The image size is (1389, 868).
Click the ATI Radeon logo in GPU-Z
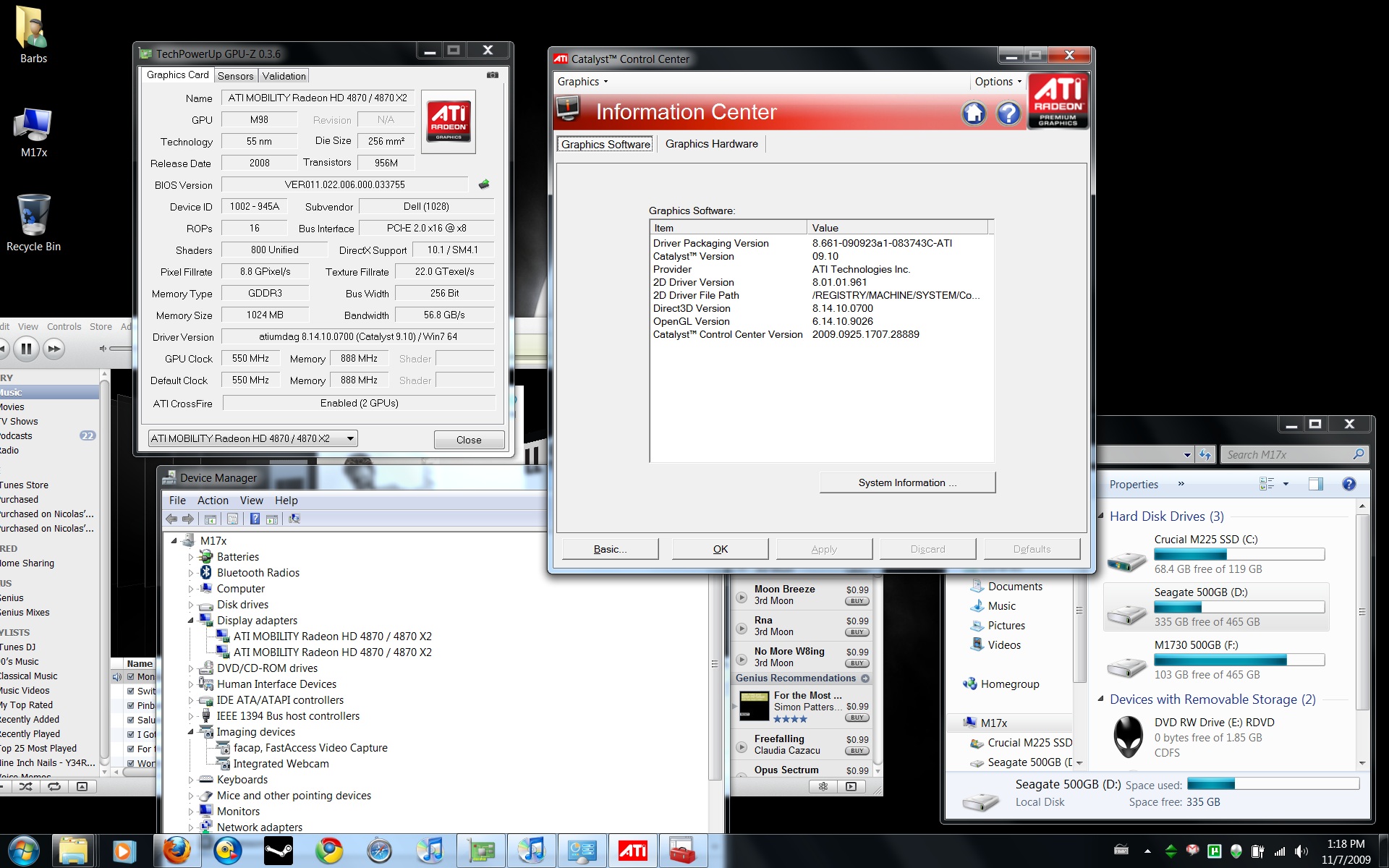point(449,122)
